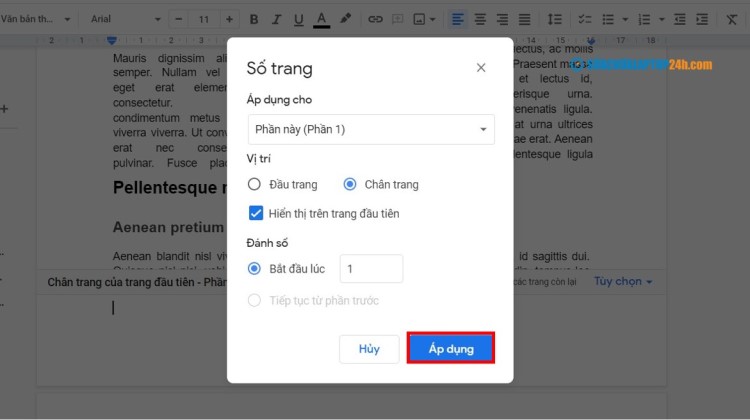Expand bulleted list options arrow
The image size is (750, 420).
tap(625, 19)
